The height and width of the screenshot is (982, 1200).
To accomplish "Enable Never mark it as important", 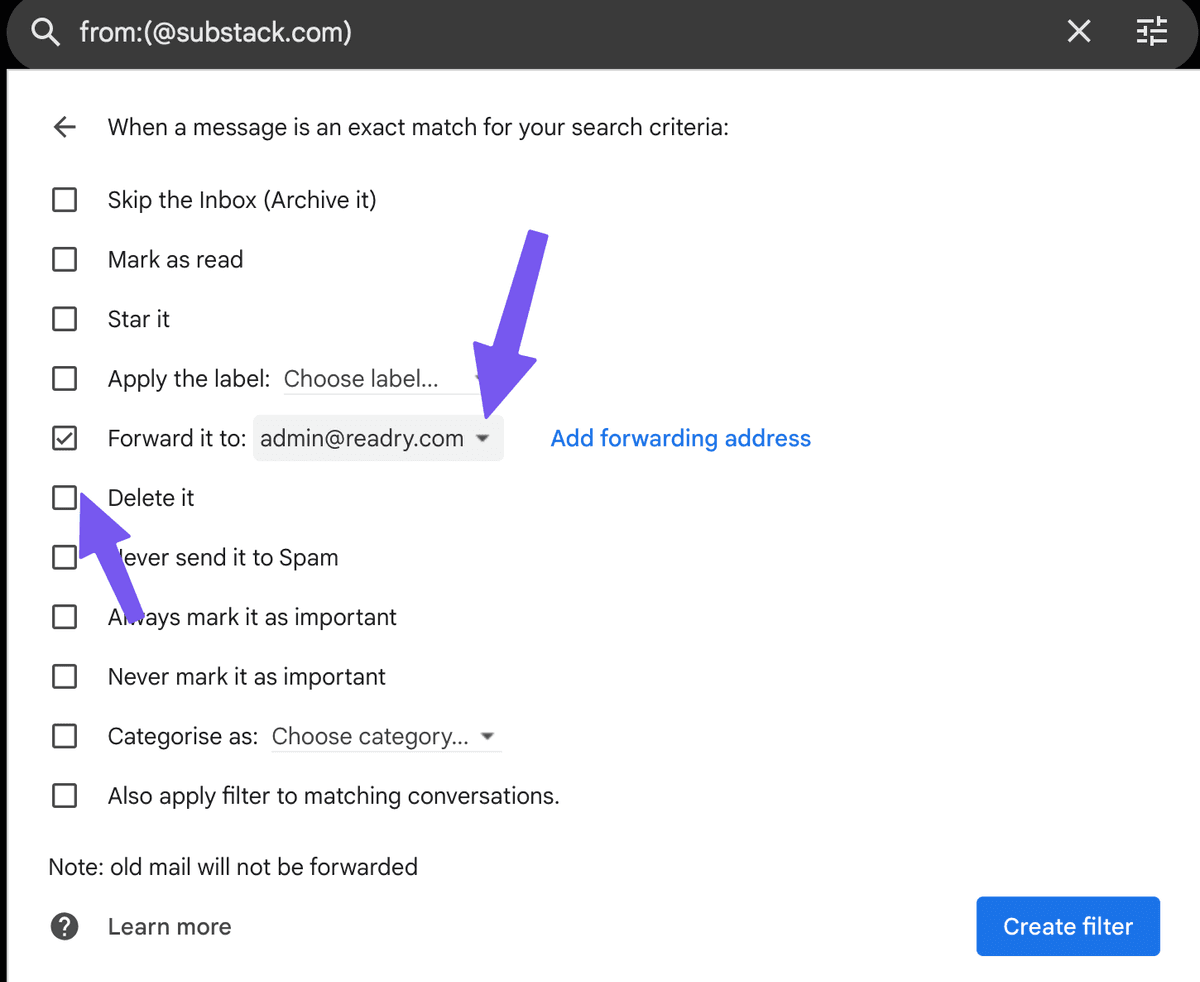I will 64,677.
